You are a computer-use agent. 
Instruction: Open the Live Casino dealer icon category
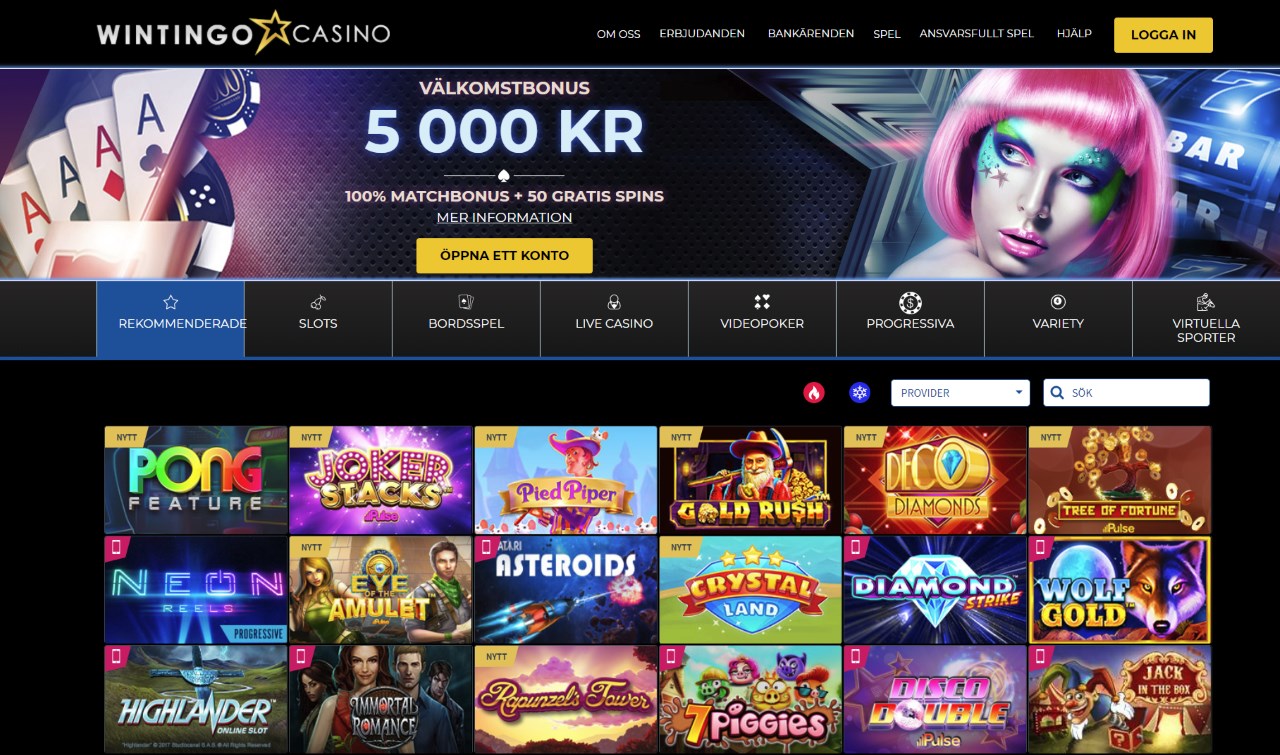[614, 302]
